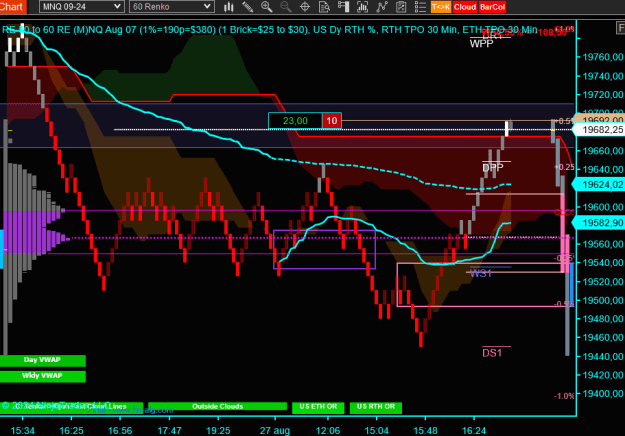Click the 19692,00 price marker

[599, 120]
